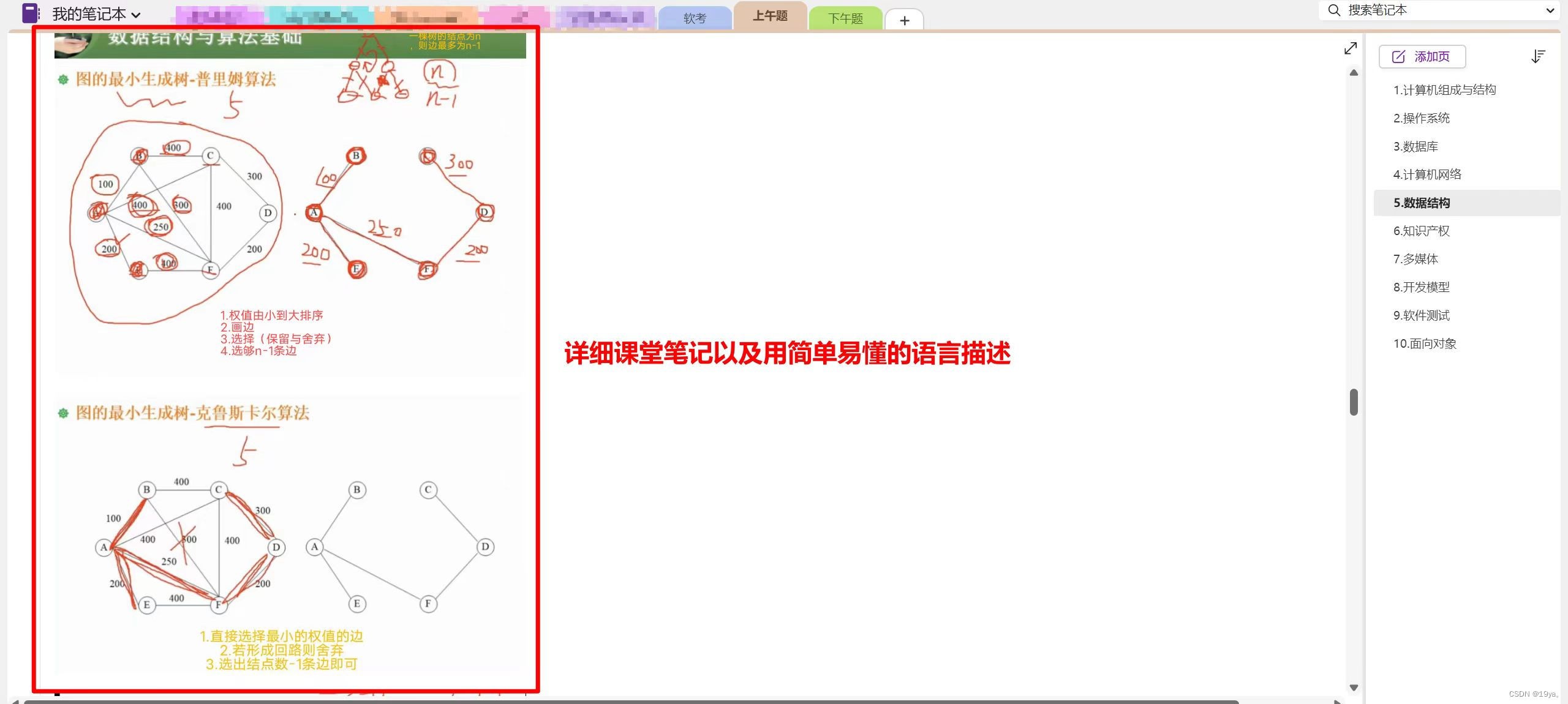
Task: Open page 1.计算机组成与结构
Action: pyautogui.click(x=1444, y=90)
